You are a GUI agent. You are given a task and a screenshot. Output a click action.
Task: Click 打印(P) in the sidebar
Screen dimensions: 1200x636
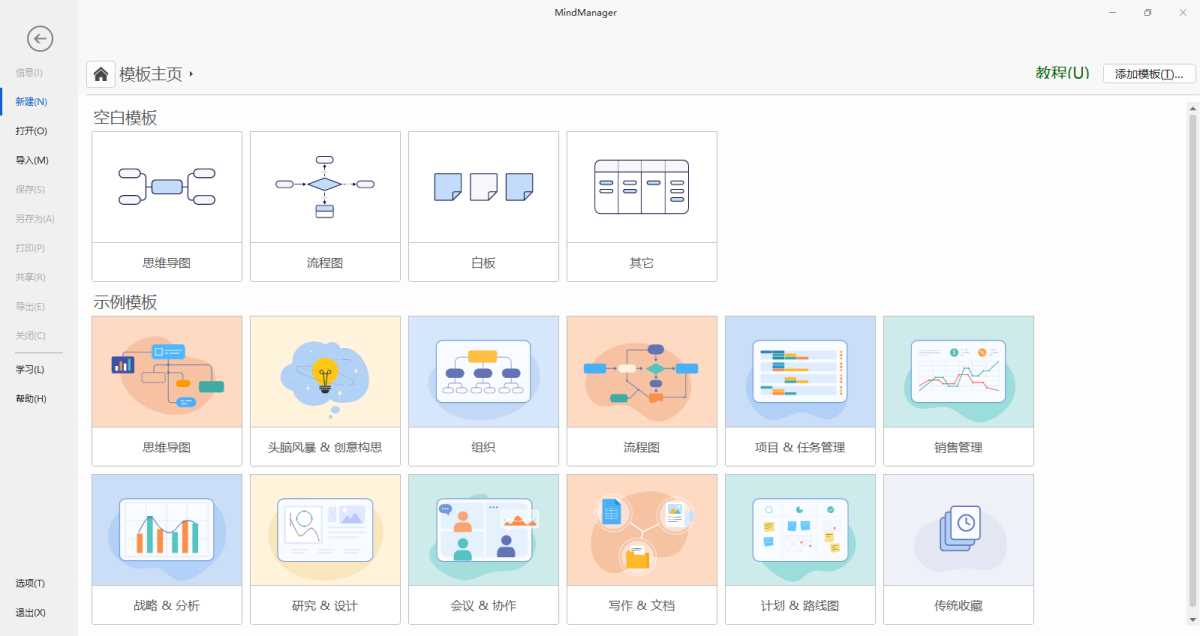pos(30,248)
